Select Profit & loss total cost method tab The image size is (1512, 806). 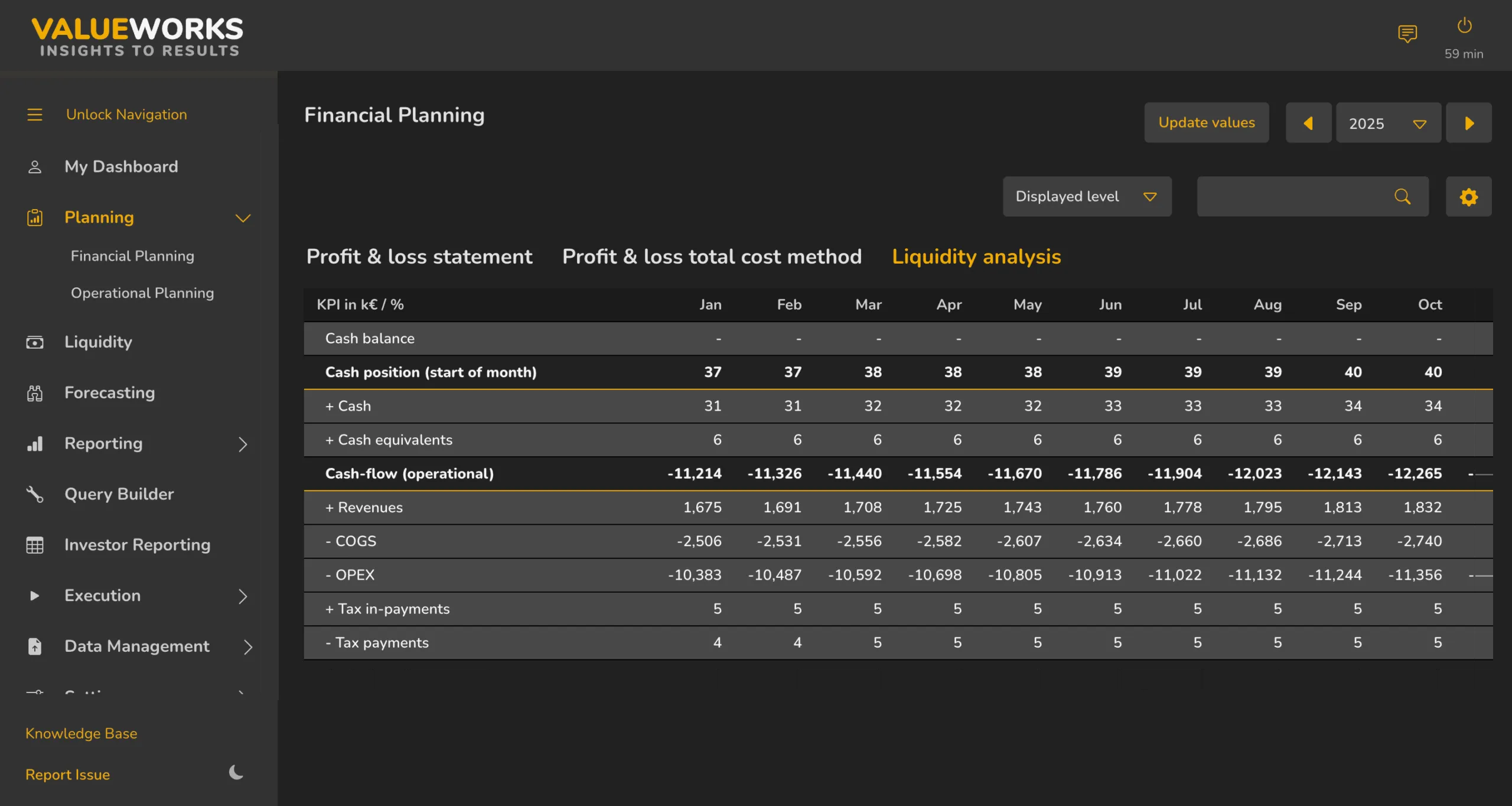pos(712,256)
